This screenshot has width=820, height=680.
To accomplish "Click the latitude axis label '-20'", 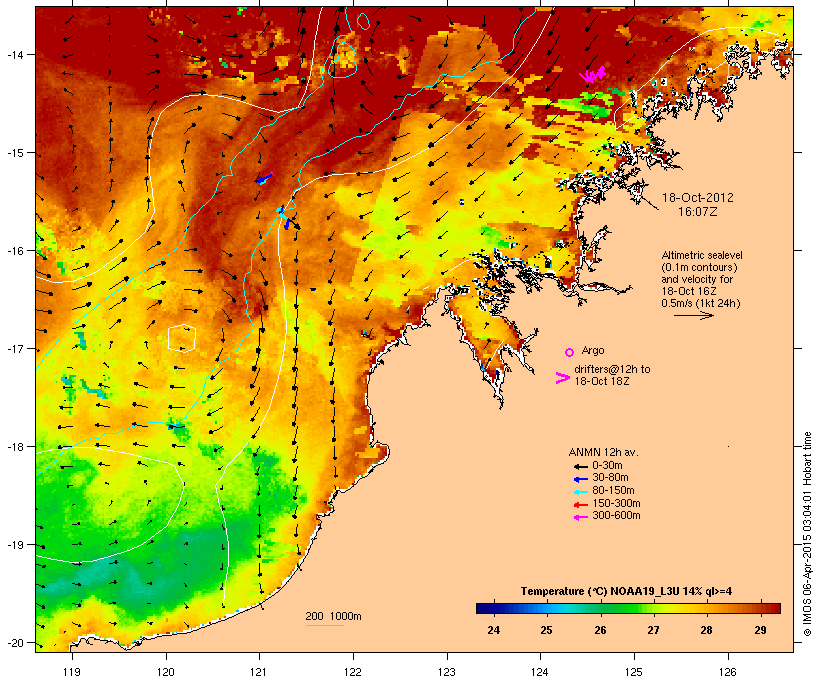I will tap(15, 642).
